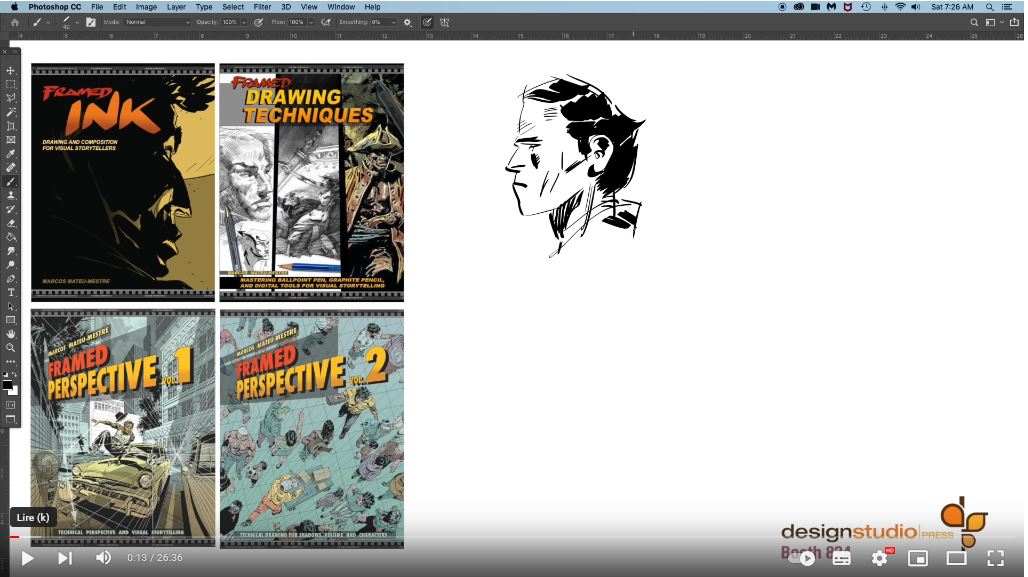Open the Edit menu

pos(119,7)
